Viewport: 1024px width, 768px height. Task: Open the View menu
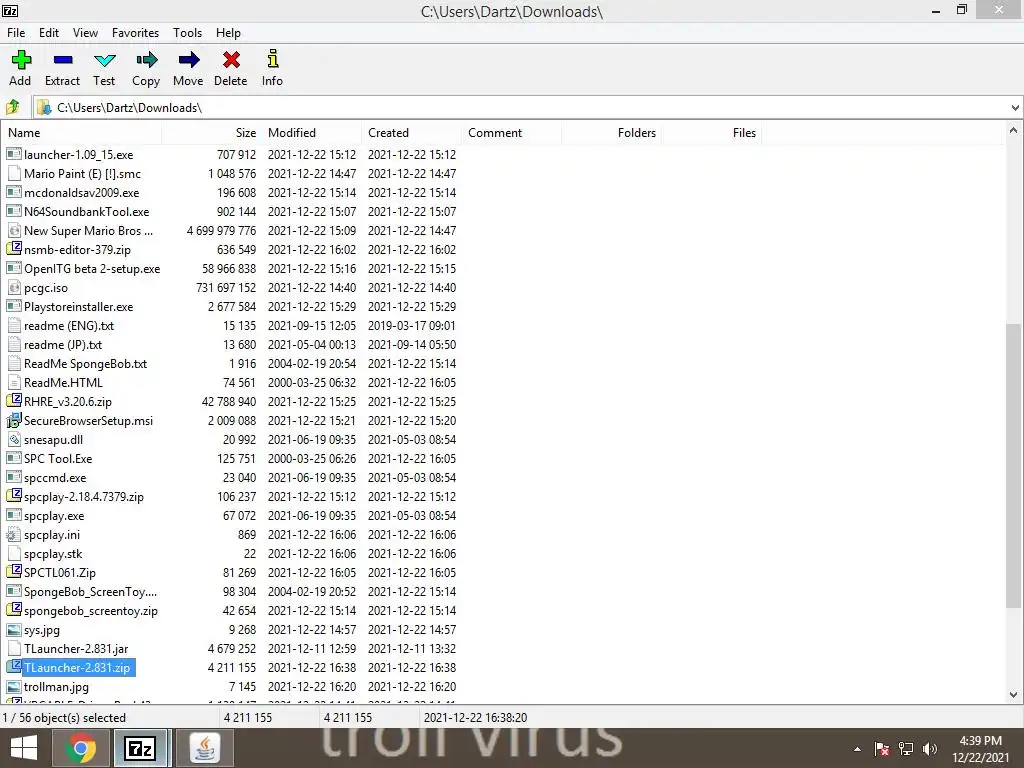click(86, 33)
